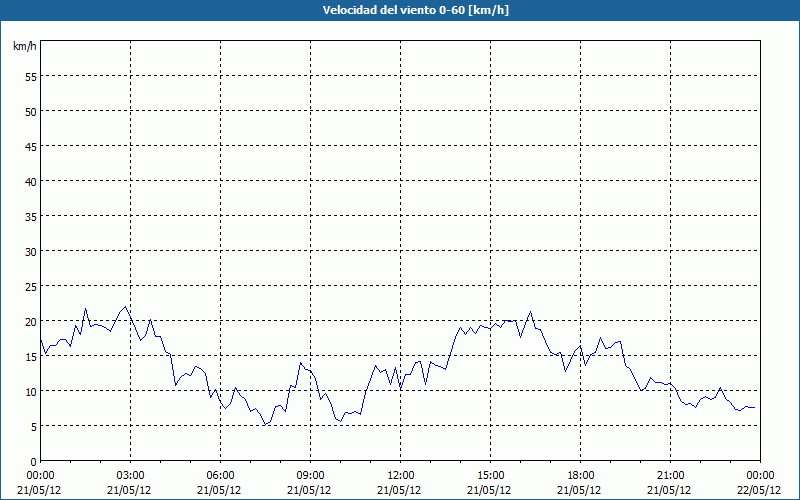Click the 12:00 time label on the x-axis
The width and height of the screenshot is (800, 500).
(401, 476)
